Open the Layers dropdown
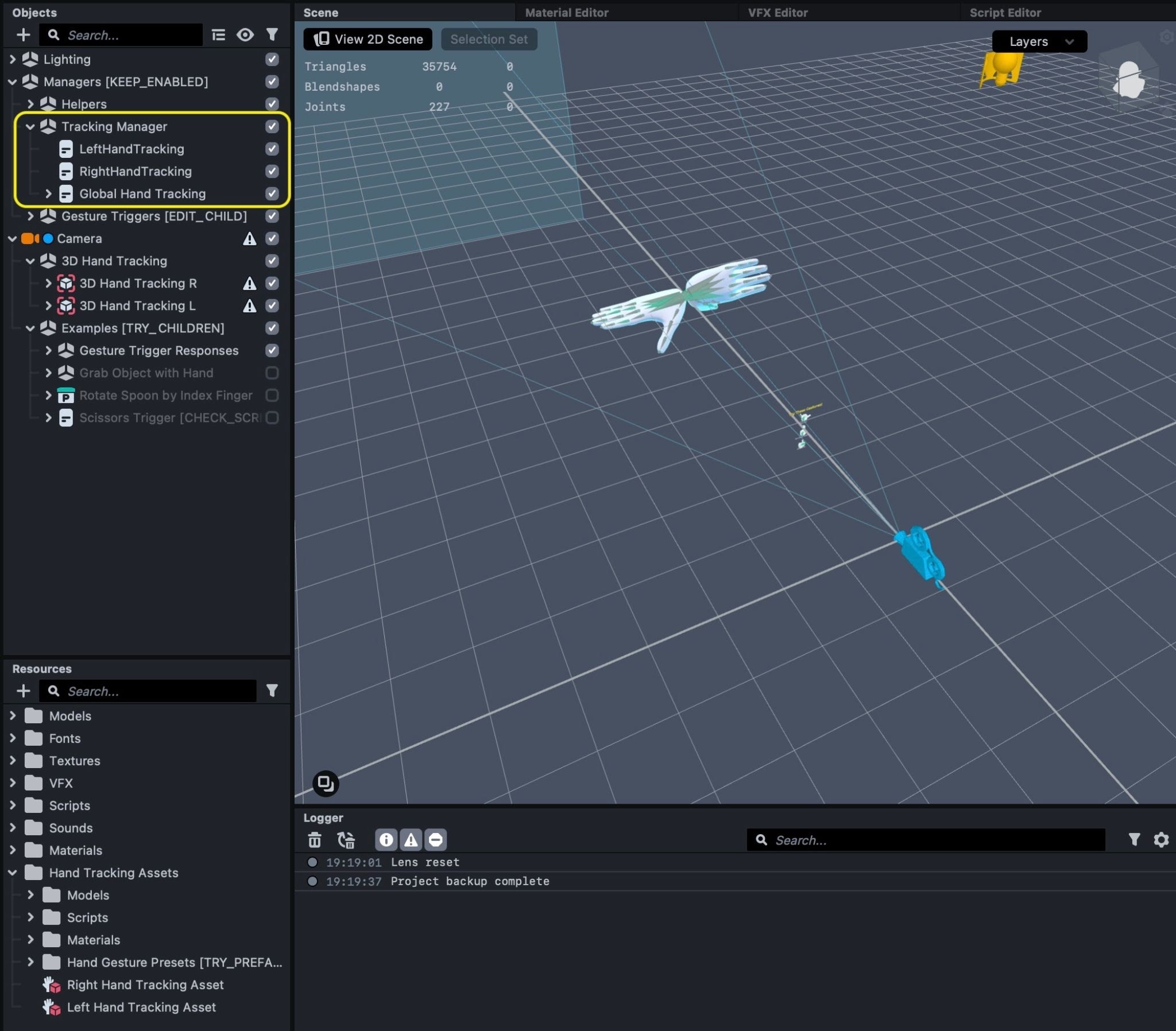The image size is (1176, 1031). tap(1039, 41)
